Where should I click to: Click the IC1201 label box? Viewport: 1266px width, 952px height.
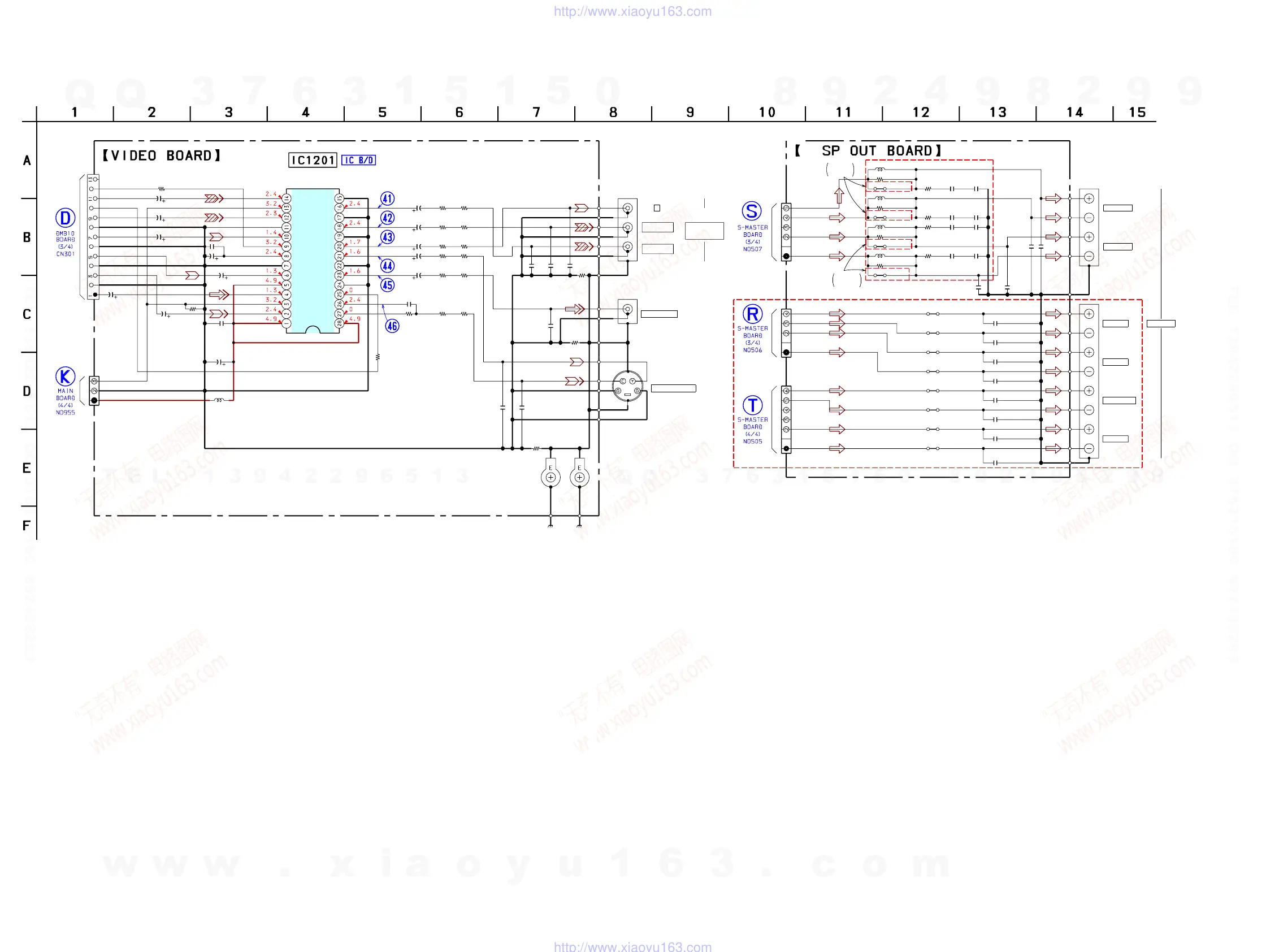pyautogui.click(x=313, y=161)
